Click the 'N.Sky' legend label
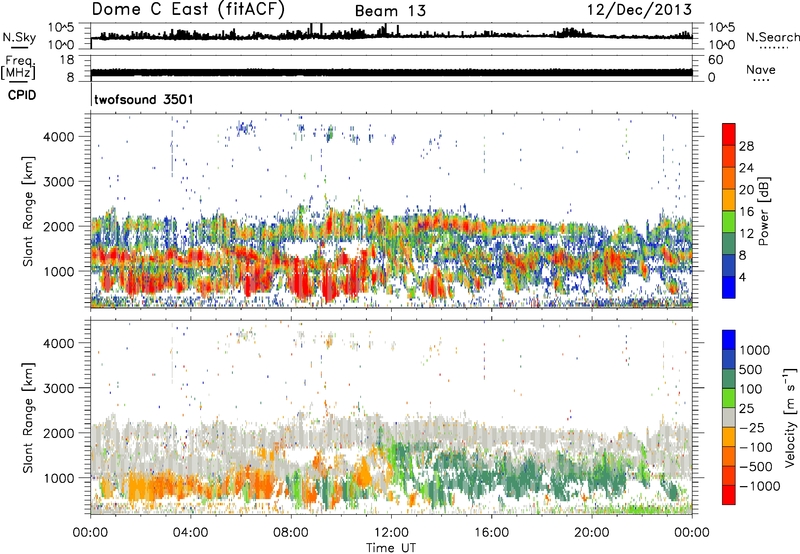Screen dimensions: 800x554 [19, 37]
